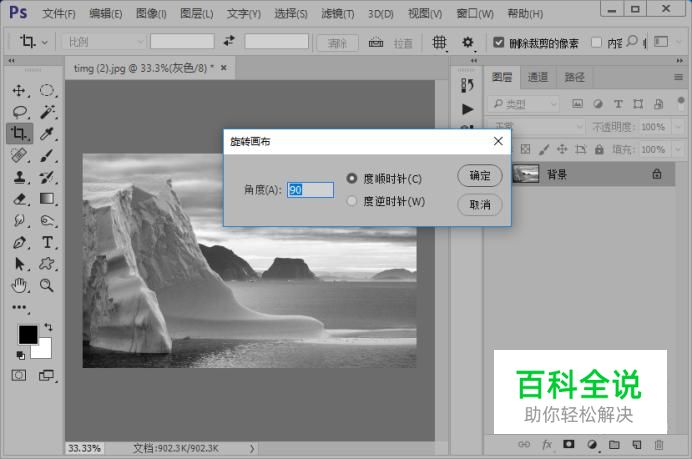Open layer filter type dropdown
692x459 pixels.
pyautogui.click(x=523, y=104)
